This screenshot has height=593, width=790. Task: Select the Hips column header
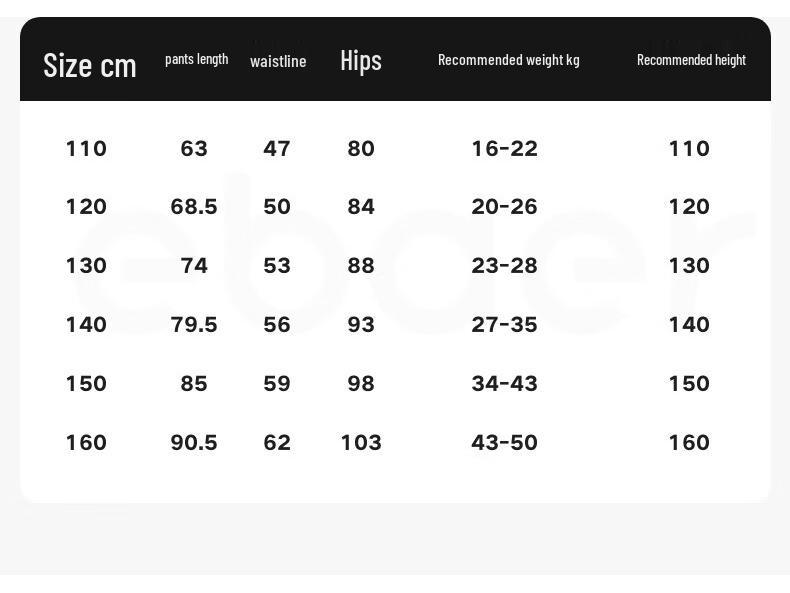(x=361, y=61)
